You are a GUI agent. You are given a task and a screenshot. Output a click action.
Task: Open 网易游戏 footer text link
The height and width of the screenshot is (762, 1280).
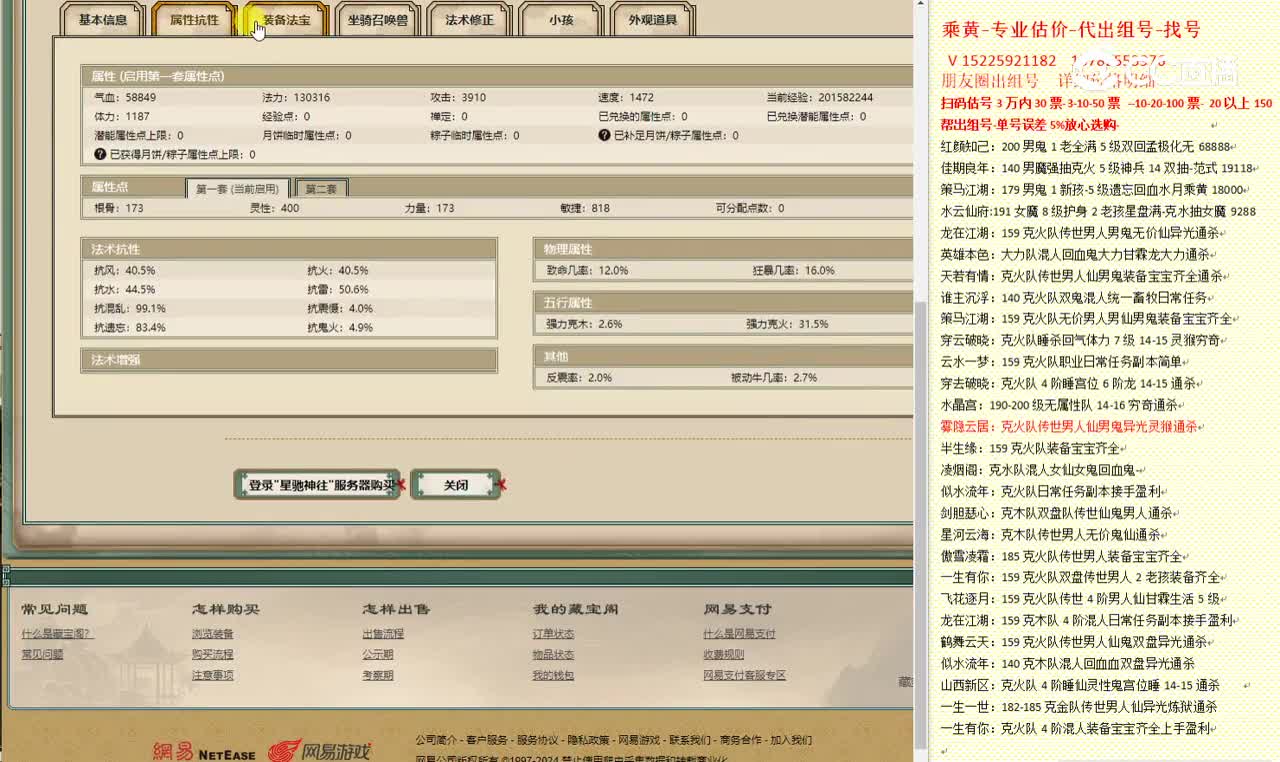coord(639,741)
